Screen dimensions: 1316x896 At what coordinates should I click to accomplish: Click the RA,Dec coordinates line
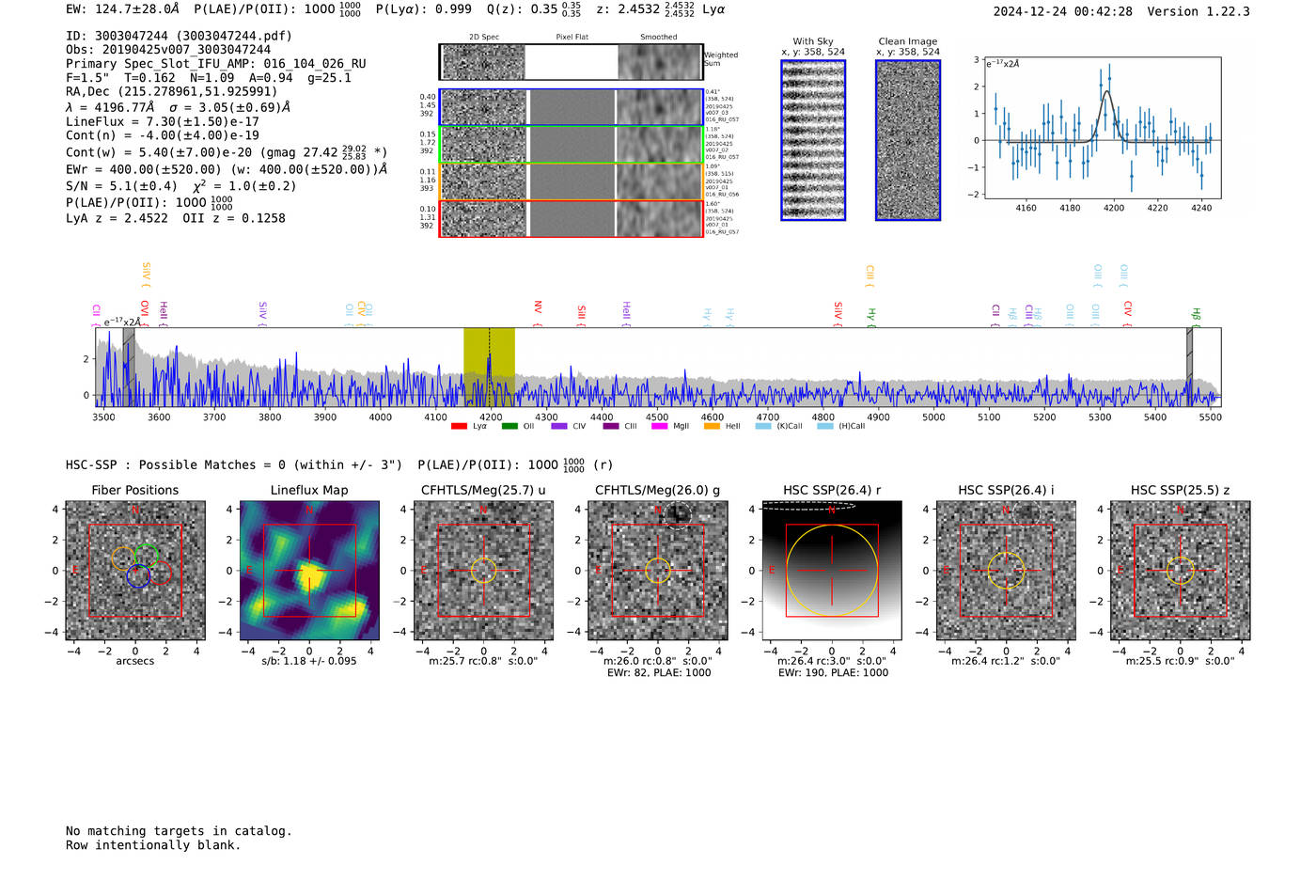coord(171,91)
